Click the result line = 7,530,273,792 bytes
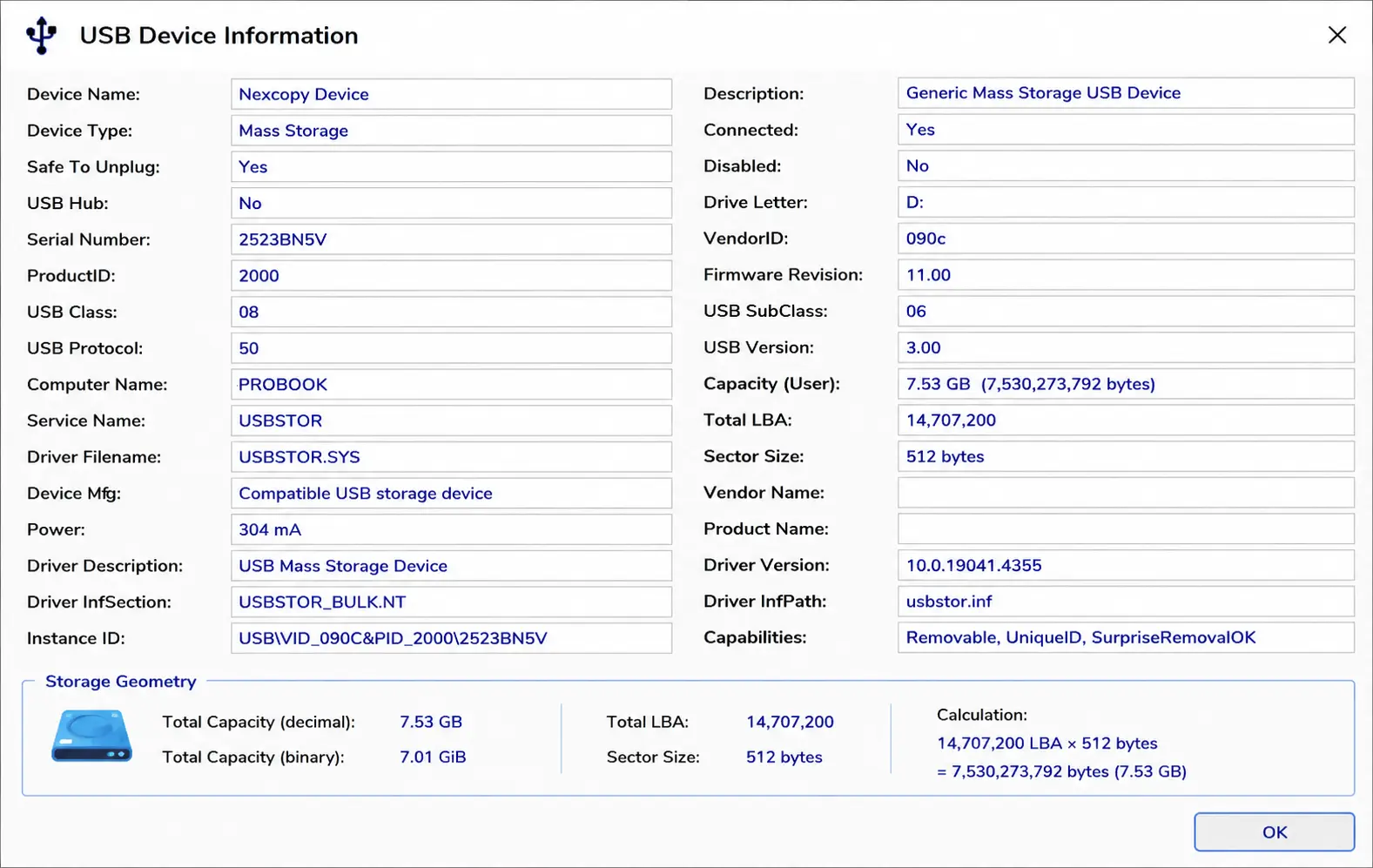Viewport: 1373px width, 868px height. click(1061, 771)
